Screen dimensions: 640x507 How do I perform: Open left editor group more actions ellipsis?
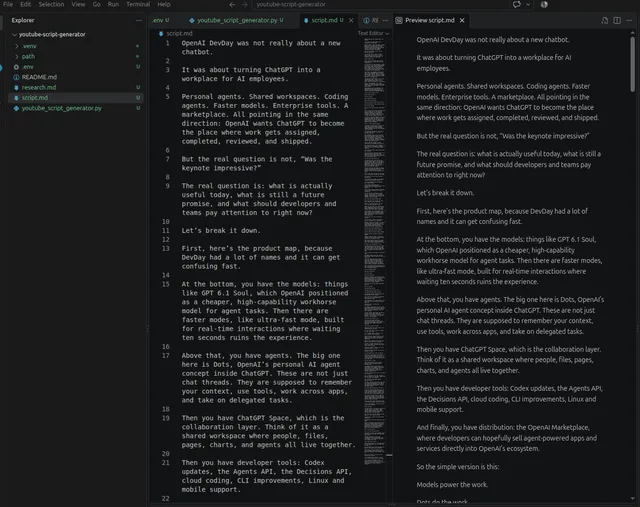pos(385,20)
